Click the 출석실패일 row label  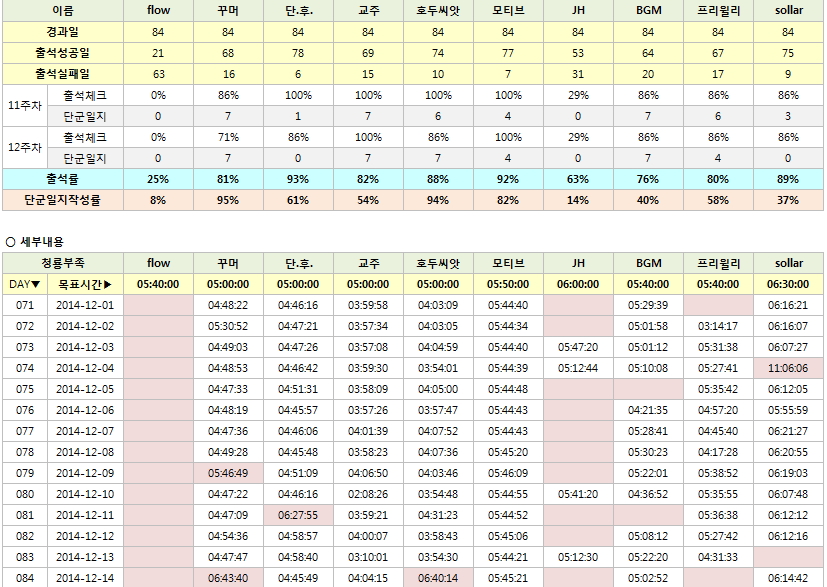63,74
